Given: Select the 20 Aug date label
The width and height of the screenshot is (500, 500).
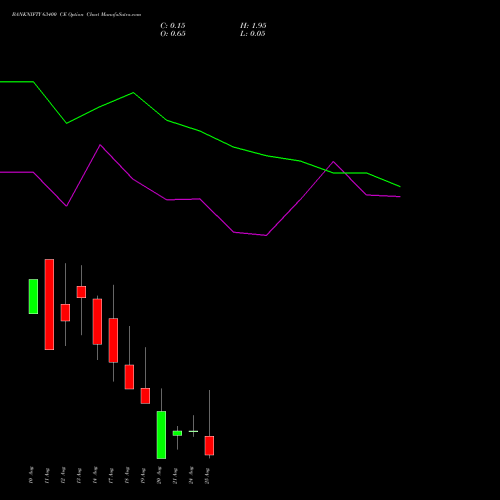Looking at the screenshot, I should point(159,475).
